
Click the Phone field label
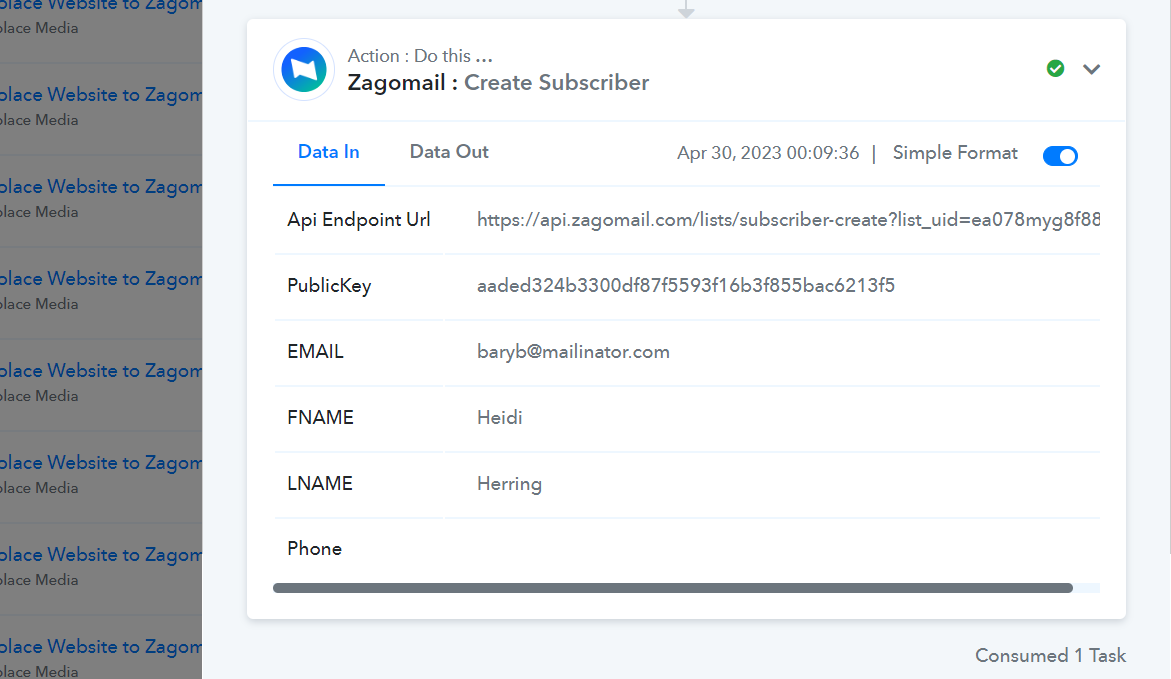(x=314, y=548)
